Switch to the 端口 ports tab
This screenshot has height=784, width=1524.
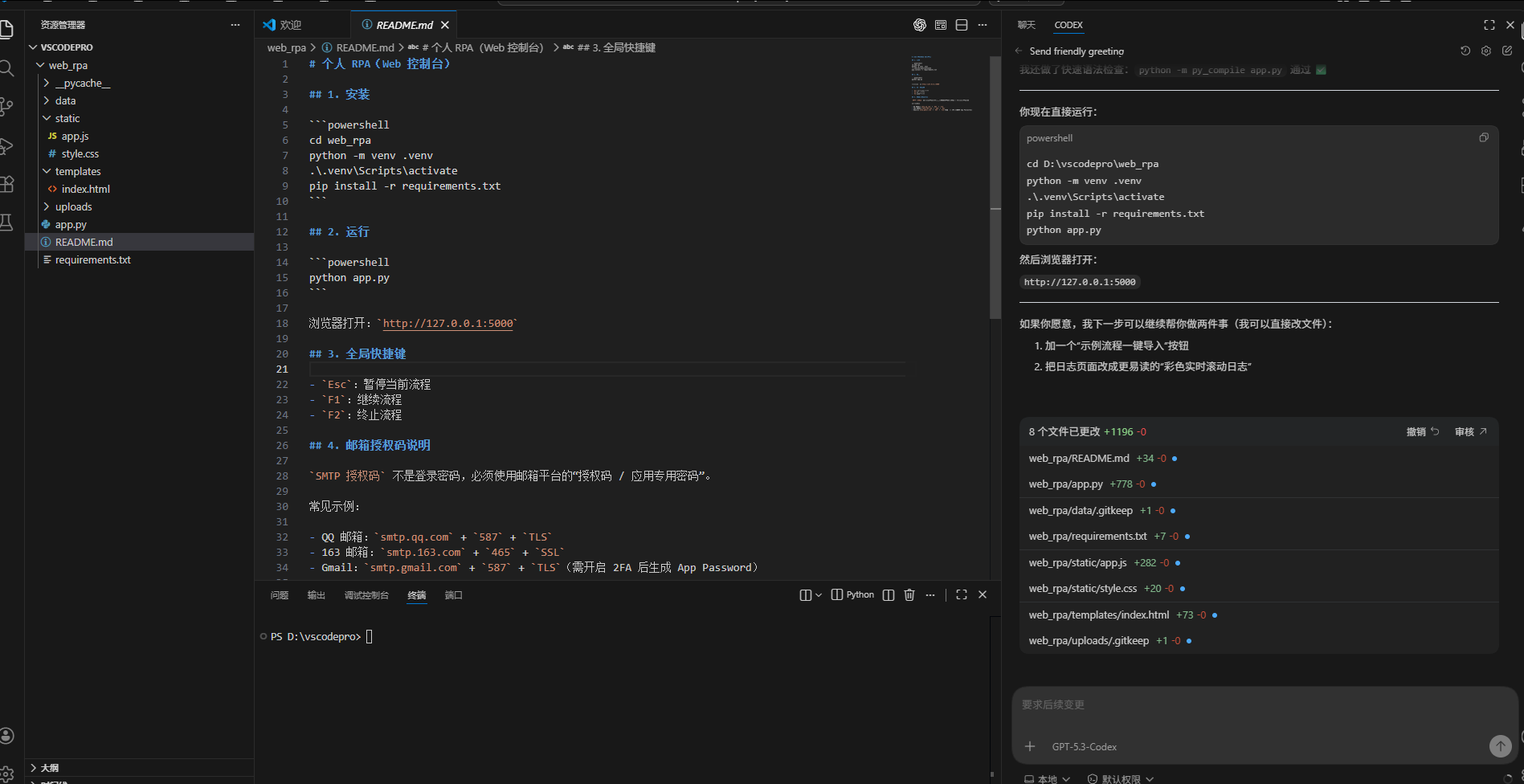(x=454, y=595)
